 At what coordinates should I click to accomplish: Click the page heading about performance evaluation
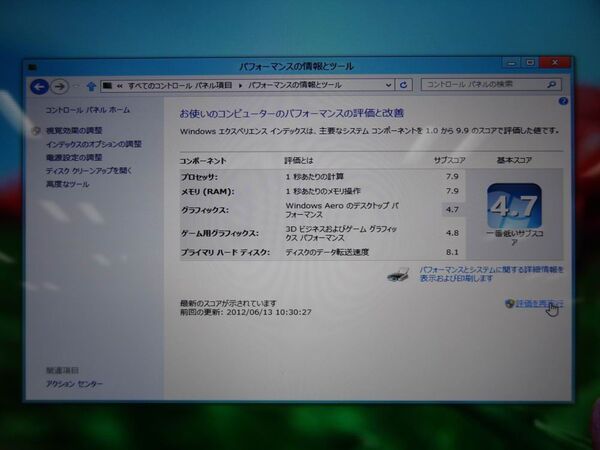(x=292, y=113)
